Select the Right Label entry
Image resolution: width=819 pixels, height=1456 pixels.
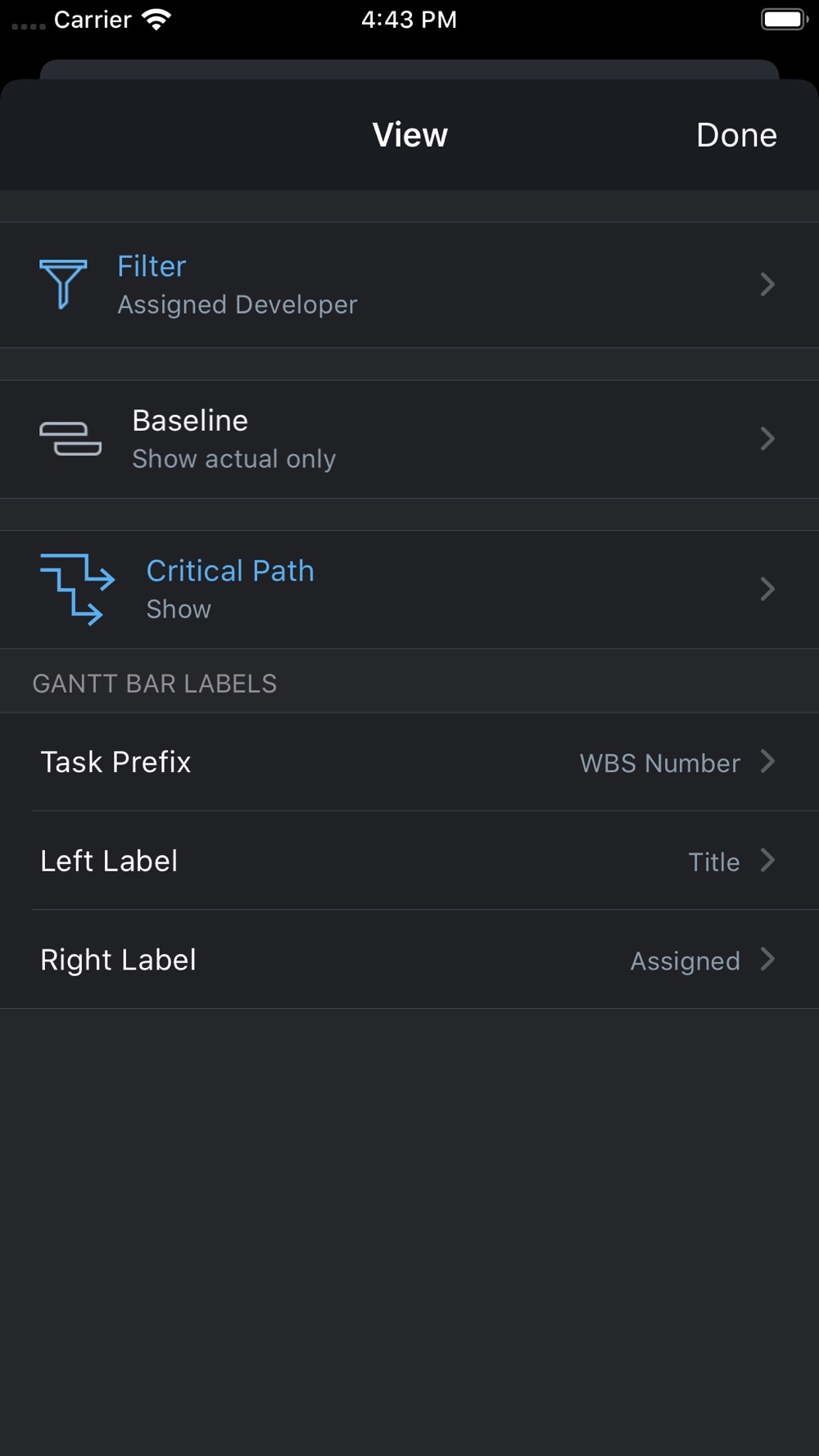[x=118, y=960]
